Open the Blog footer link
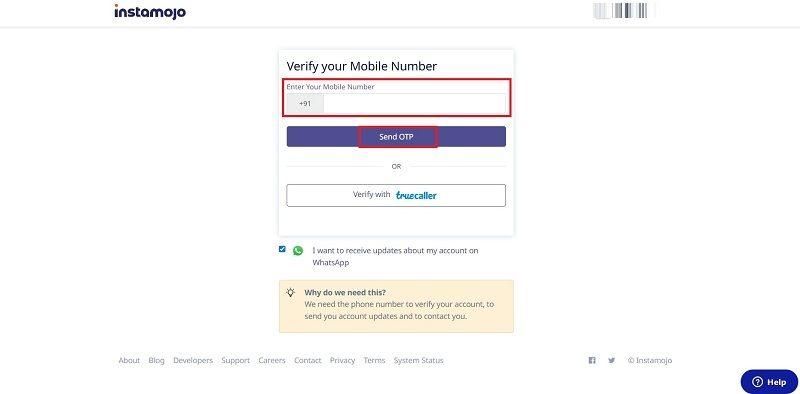Viewport: 800px width, 394px height. pos(157,360)
